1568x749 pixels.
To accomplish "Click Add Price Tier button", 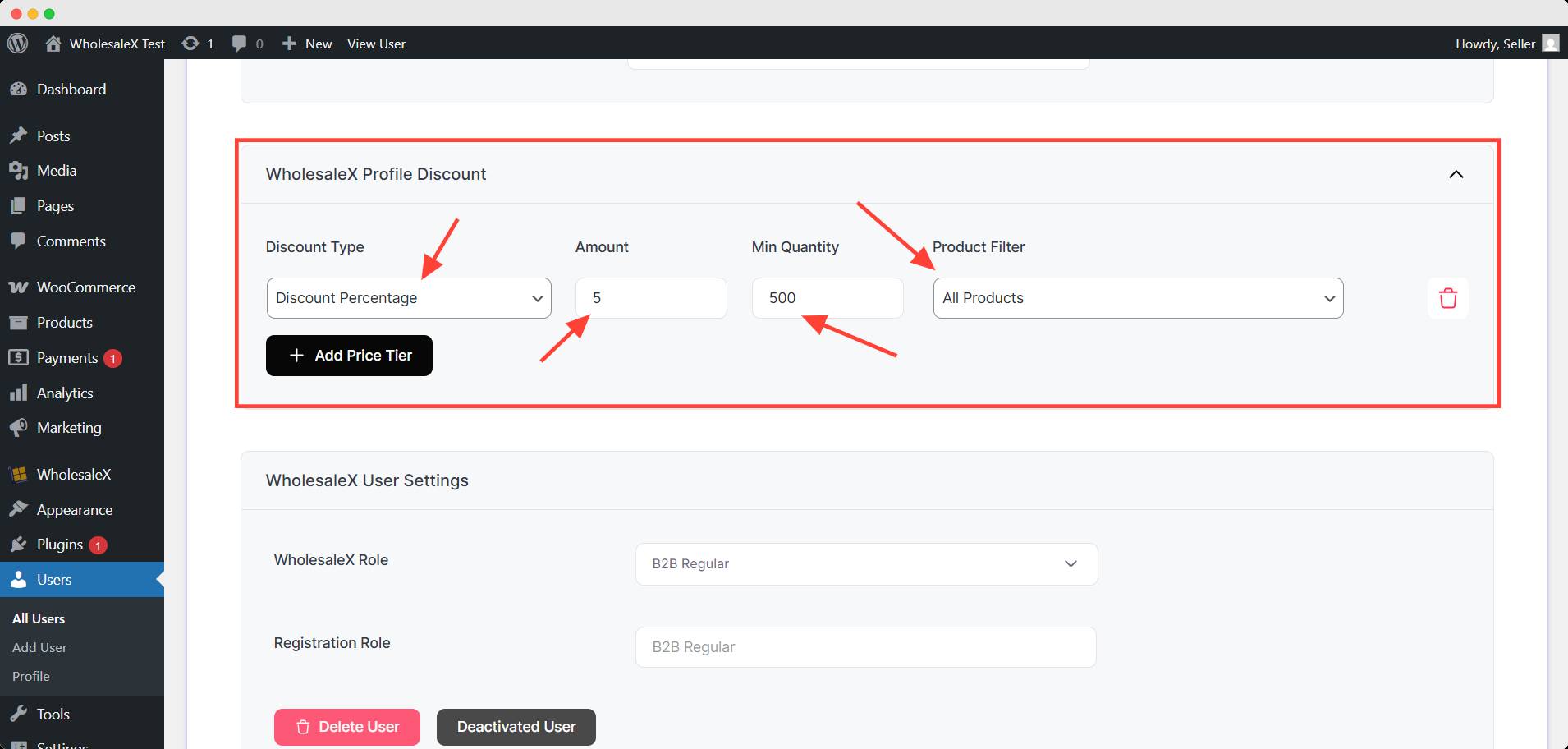I will pyautogui.click(x=349, y=356).
